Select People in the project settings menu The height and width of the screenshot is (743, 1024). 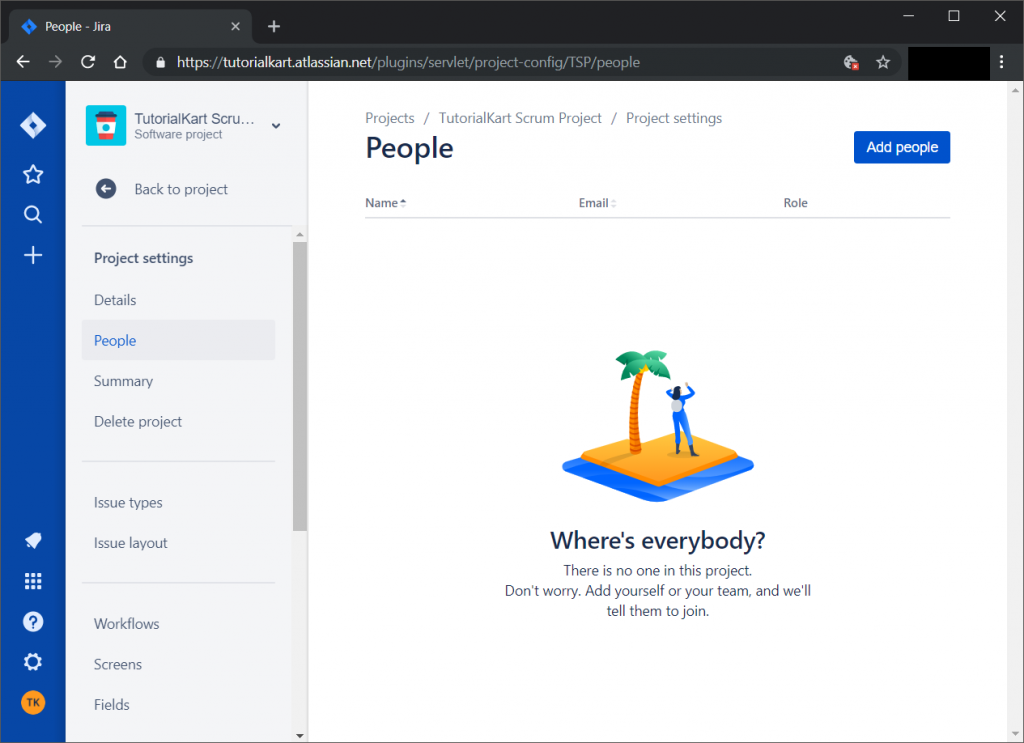coord(114,340)
